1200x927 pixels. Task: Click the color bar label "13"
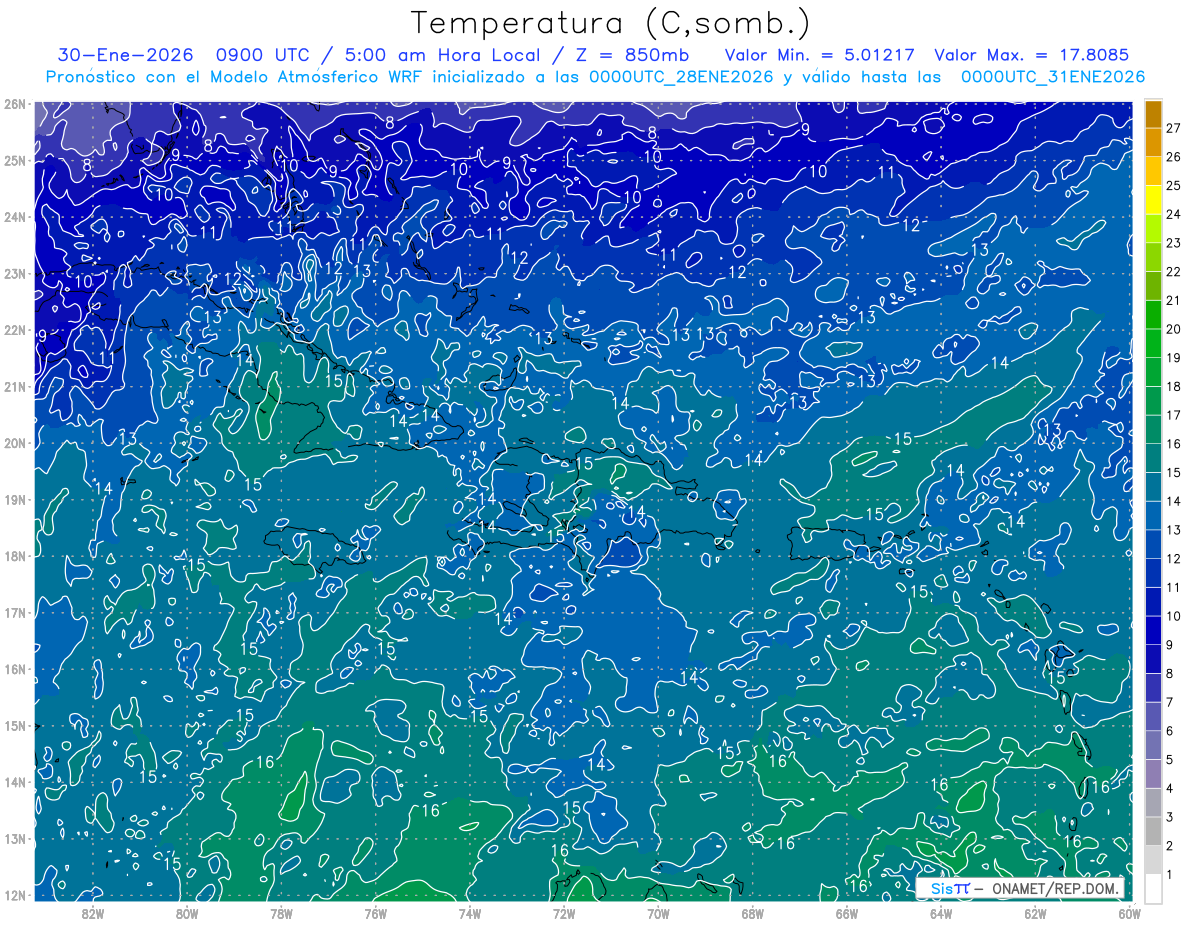[1173, 530]
